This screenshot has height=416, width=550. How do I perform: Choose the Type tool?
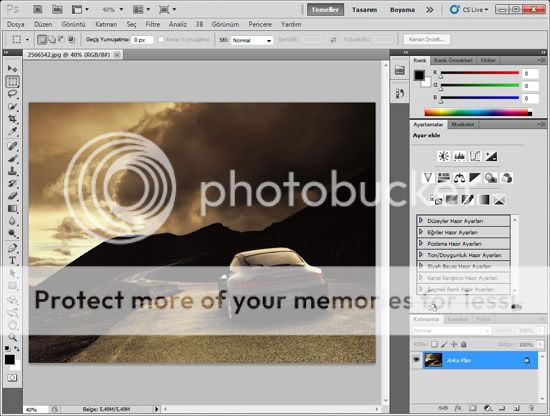coord(12,260)
